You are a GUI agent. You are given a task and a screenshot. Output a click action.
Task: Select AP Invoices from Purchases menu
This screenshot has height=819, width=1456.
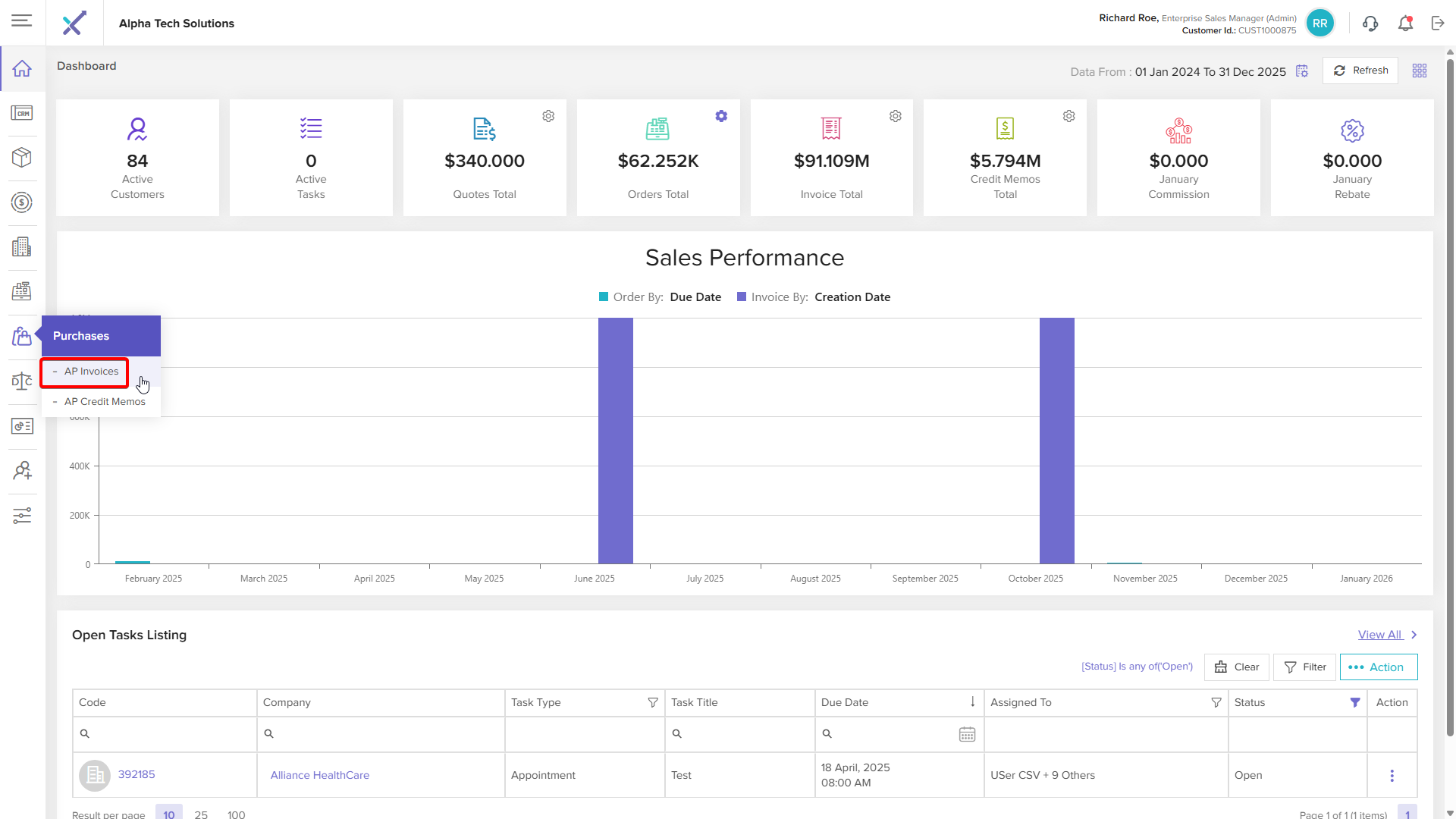click(x=91, y=372)
